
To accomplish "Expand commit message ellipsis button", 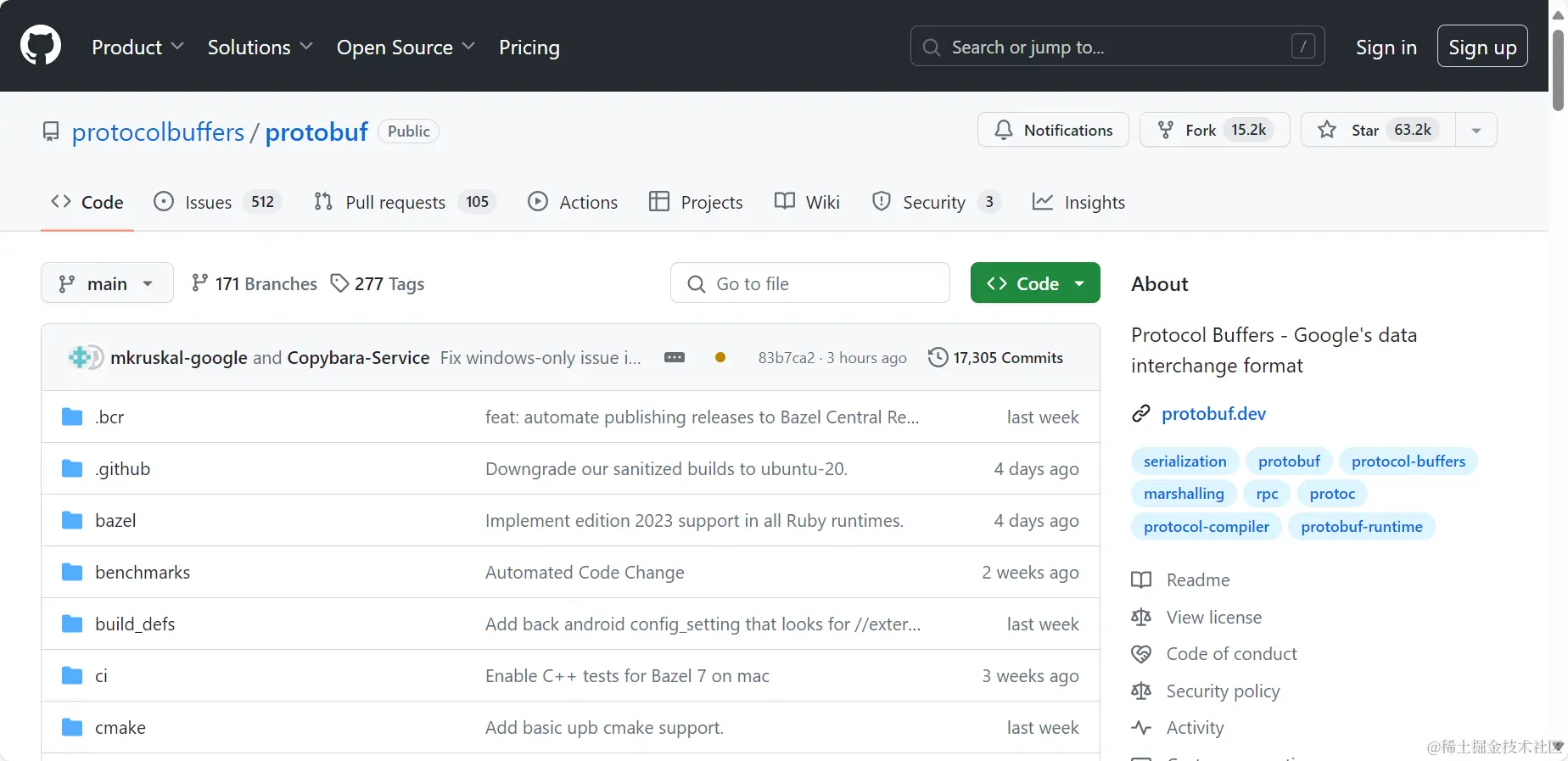I will coord(675,357).
